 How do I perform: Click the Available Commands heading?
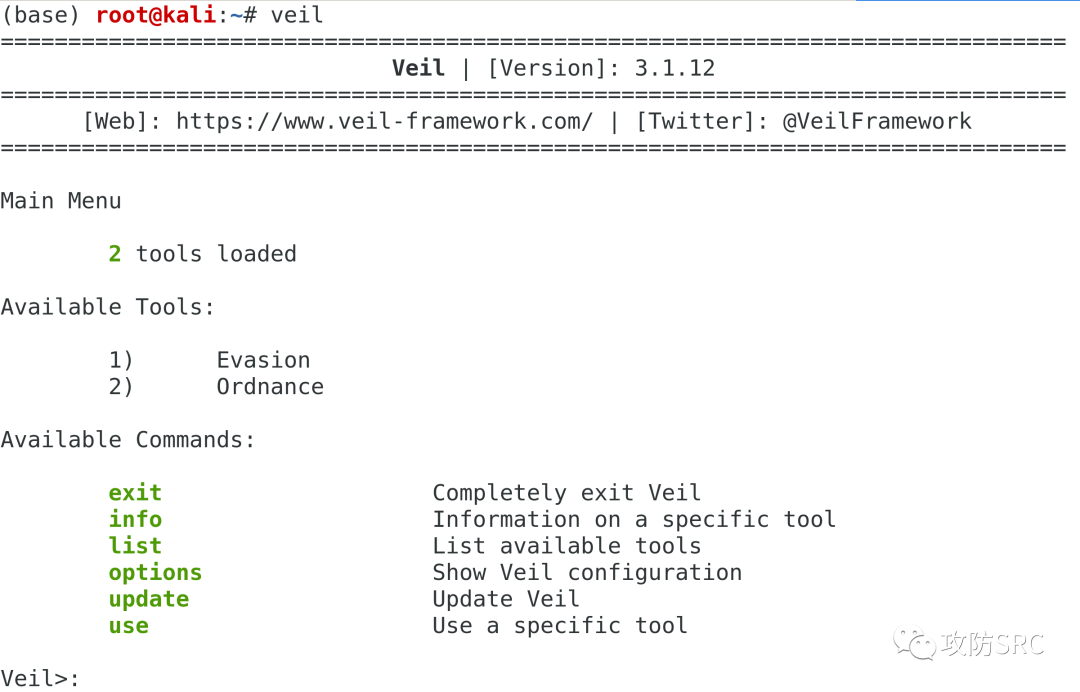pyautogui.click(x=128, y=440)
